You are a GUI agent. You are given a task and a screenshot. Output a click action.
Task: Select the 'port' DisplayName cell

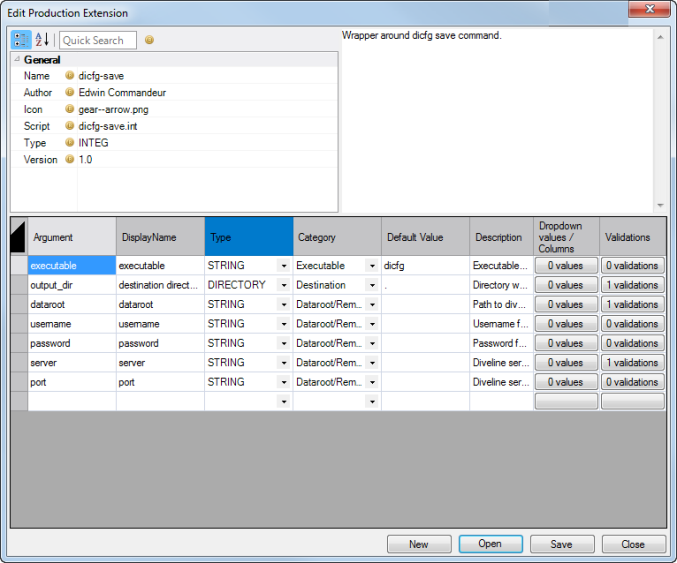pos(160,382)
